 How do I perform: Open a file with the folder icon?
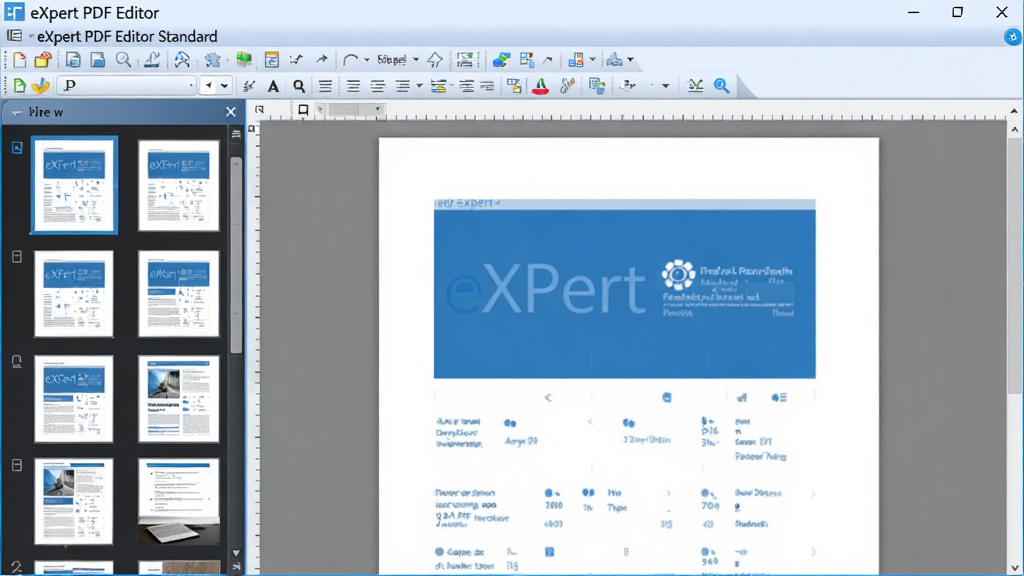click(43, 60)
